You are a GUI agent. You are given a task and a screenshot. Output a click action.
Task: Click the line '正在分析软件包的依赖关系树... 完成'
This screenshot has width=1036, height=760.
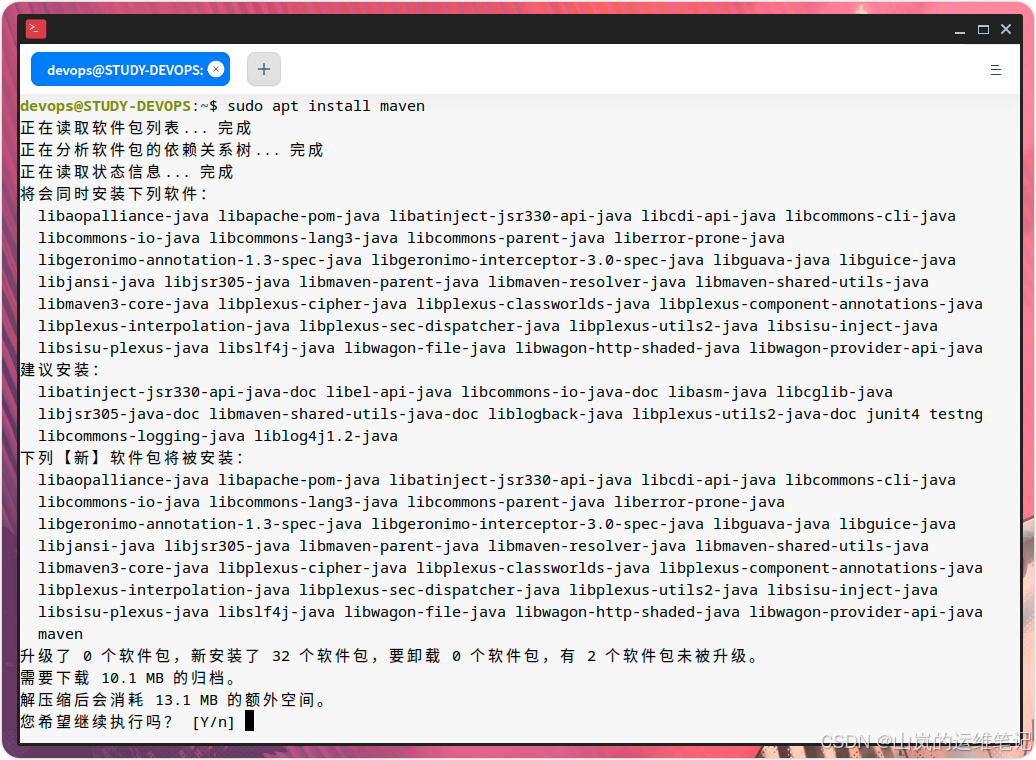172,150
